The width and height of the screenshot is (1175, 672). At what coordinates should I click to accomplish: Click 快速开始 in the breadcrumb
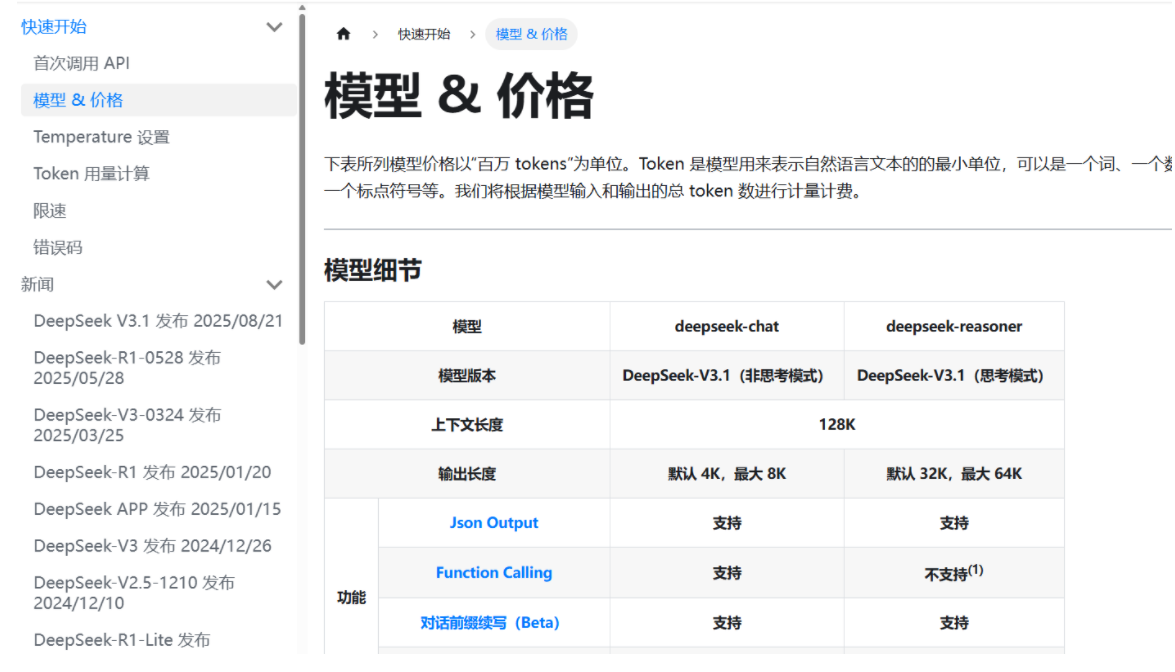[x=424, y=34]
